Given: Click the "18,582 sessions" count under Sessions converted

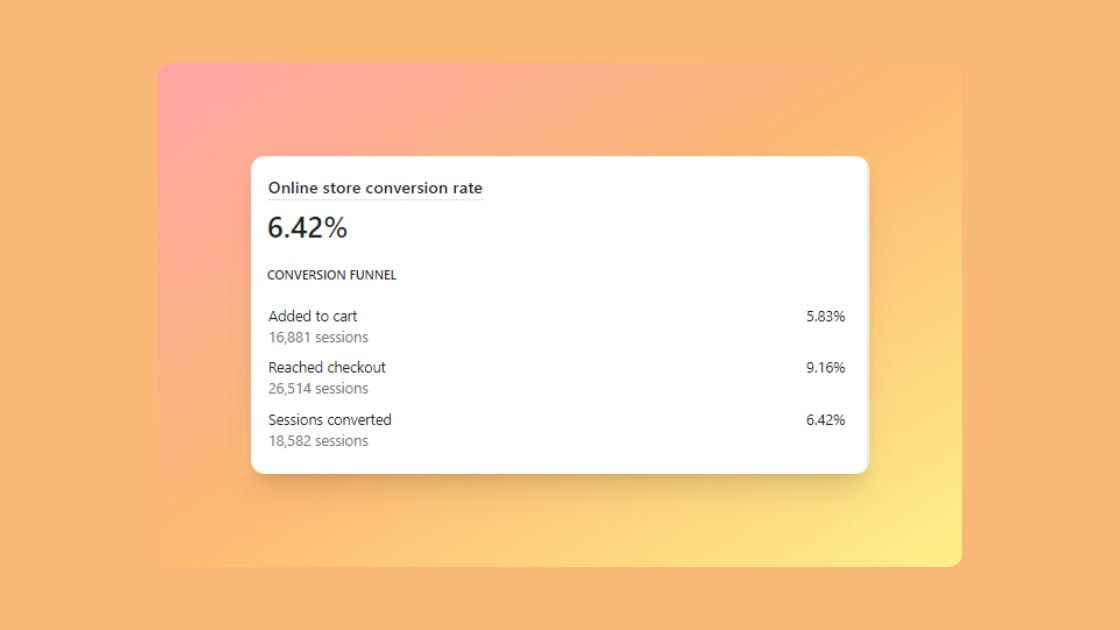Looking at the screenshot, I should click(x=316, y=440).
